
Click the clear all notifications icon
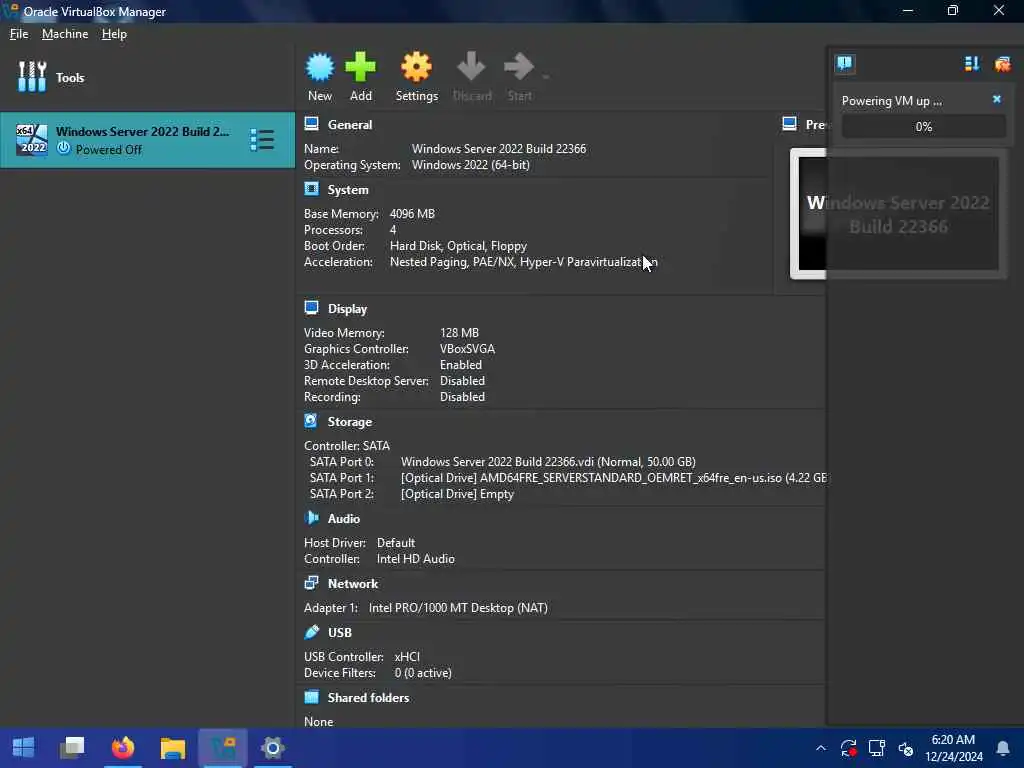1002,63
